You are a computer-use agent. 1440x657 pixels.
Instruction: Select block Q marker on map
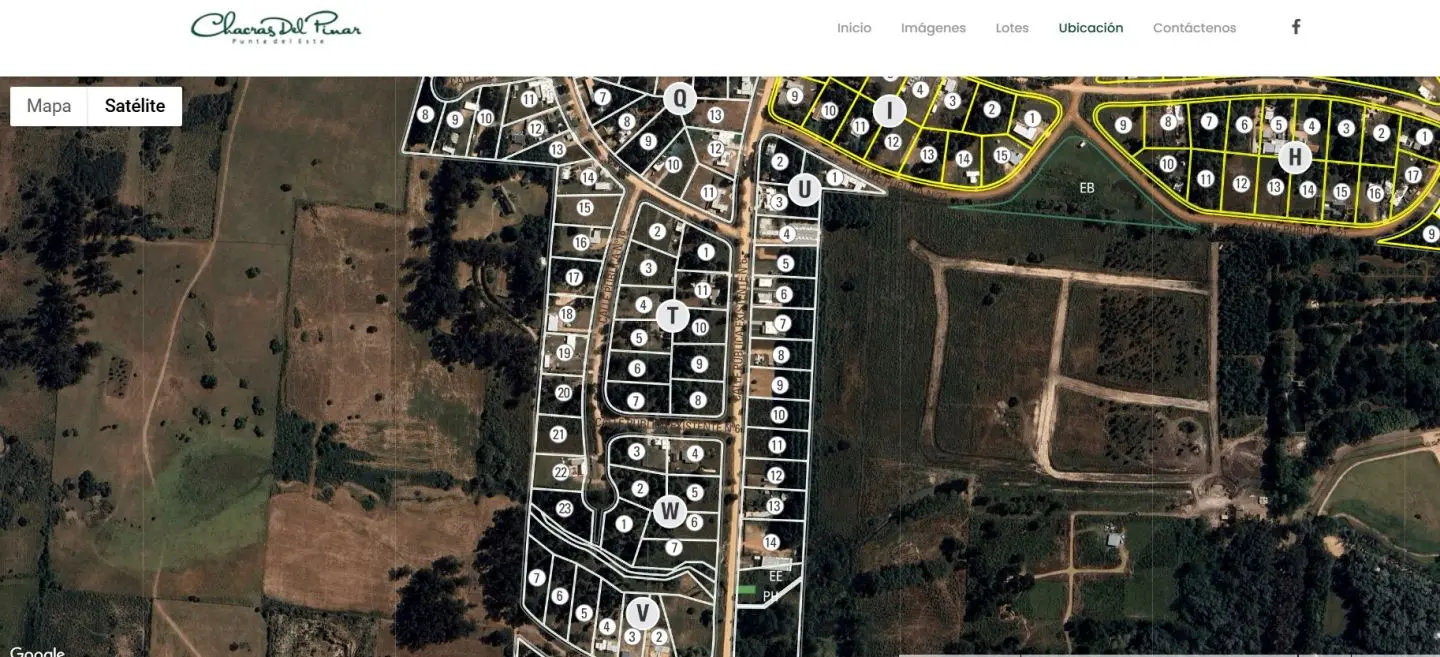680,98
